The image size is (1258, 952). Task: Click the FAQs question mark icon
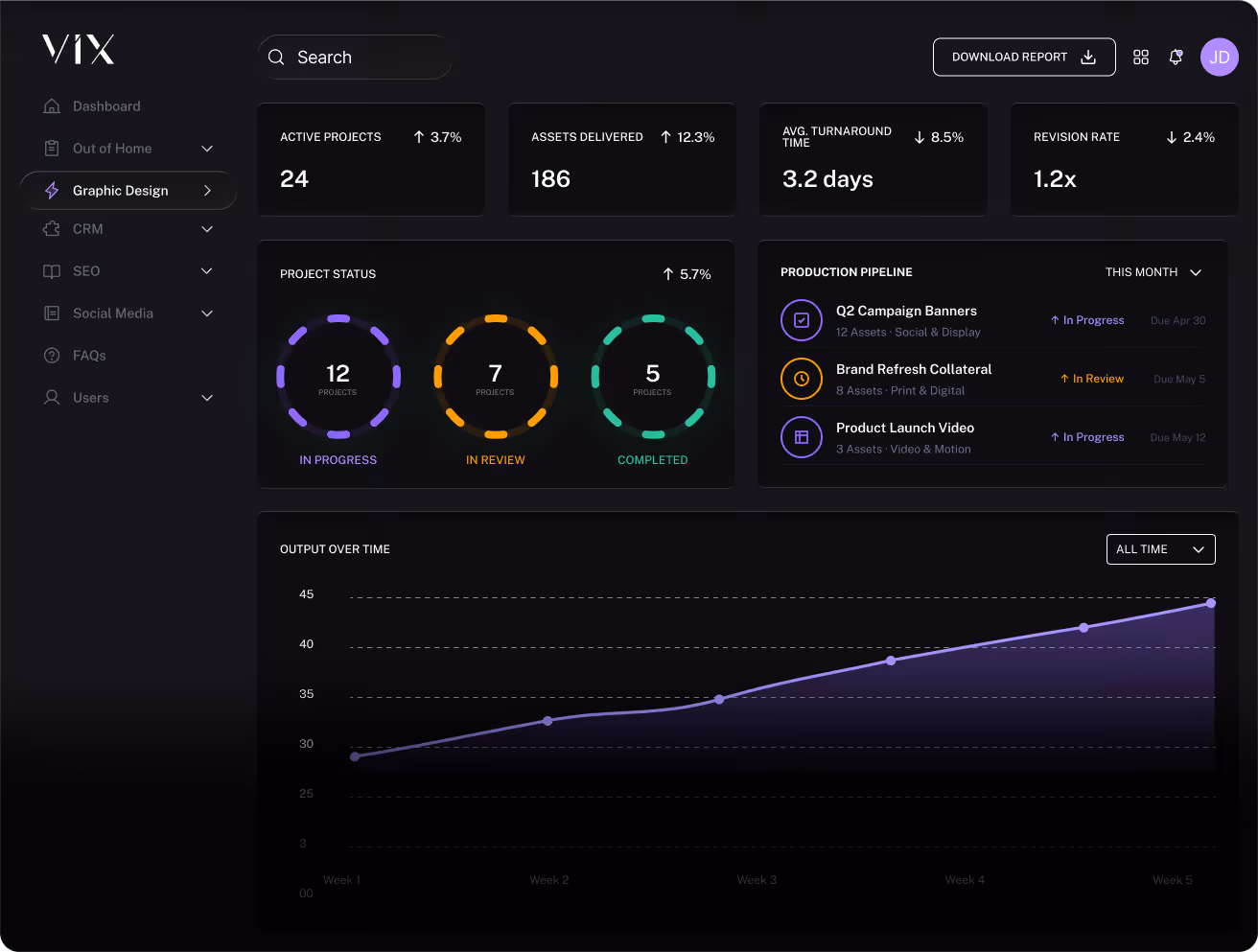click(52, 356)
